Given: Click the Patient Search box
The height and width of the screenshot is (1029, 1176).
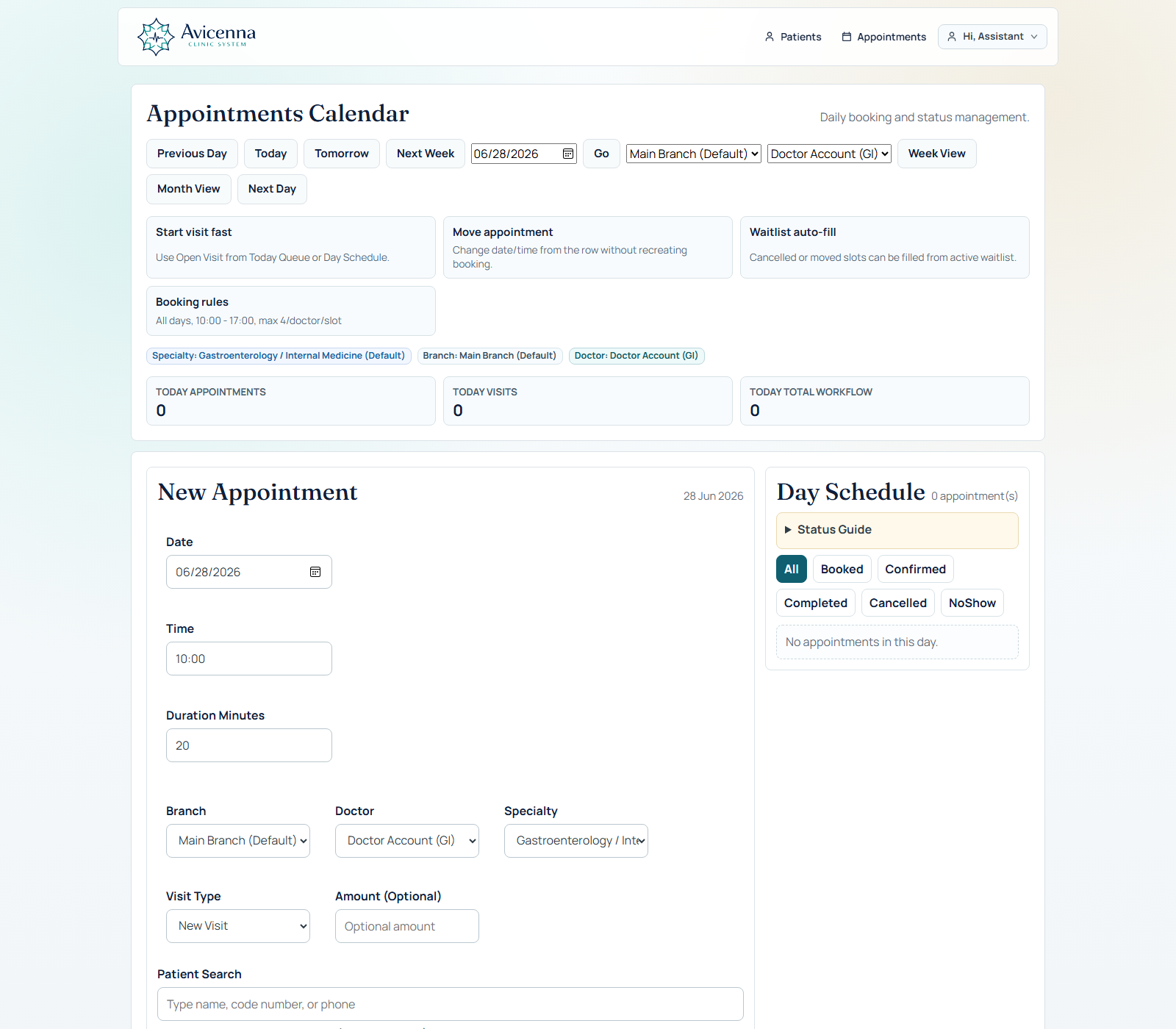Looking at the screenshot, I should (x=451, y=1004).
